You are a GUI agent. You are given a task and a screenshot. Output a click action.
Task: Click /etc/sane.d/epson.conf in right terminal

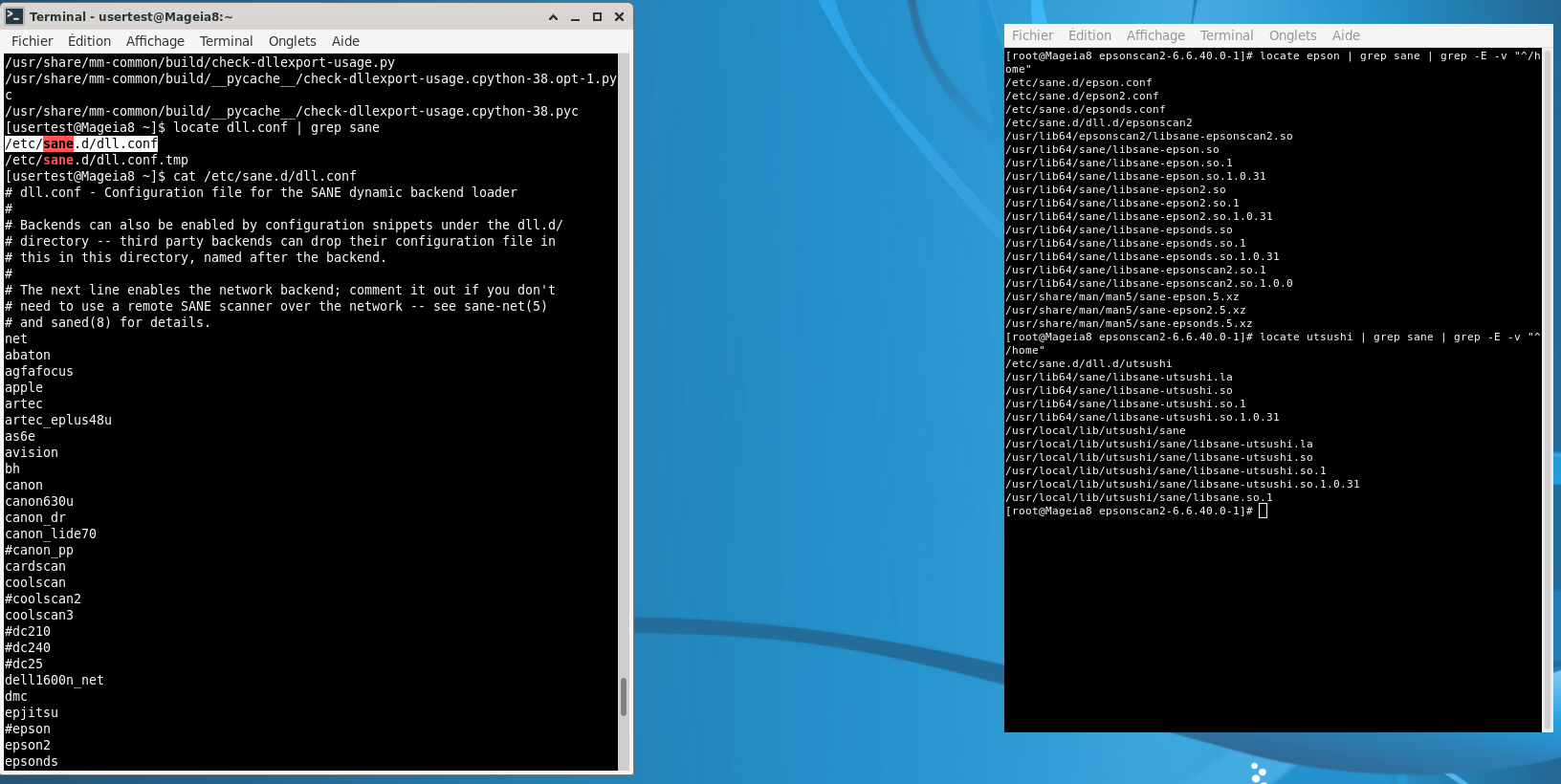(1079, 82)
